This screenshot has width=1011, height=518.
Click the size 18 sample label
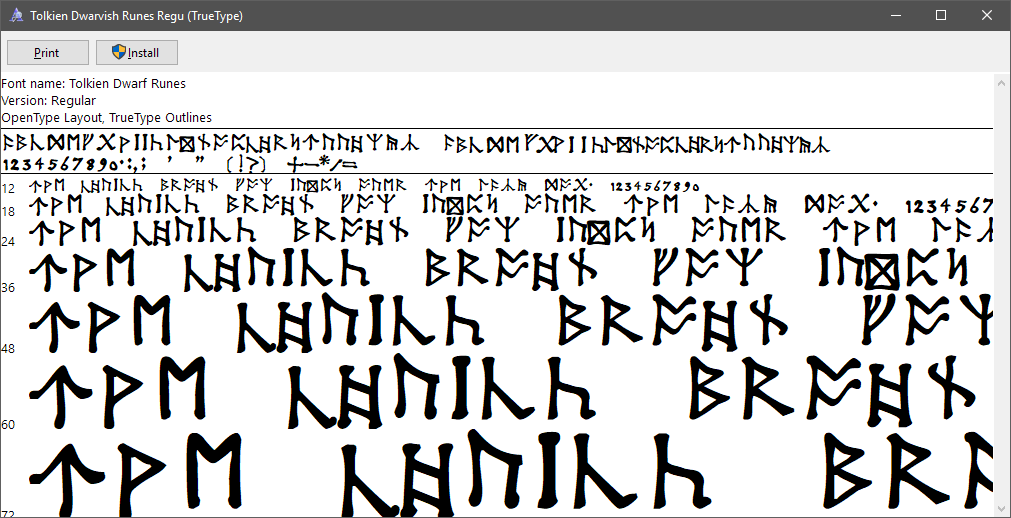[8, 212]
